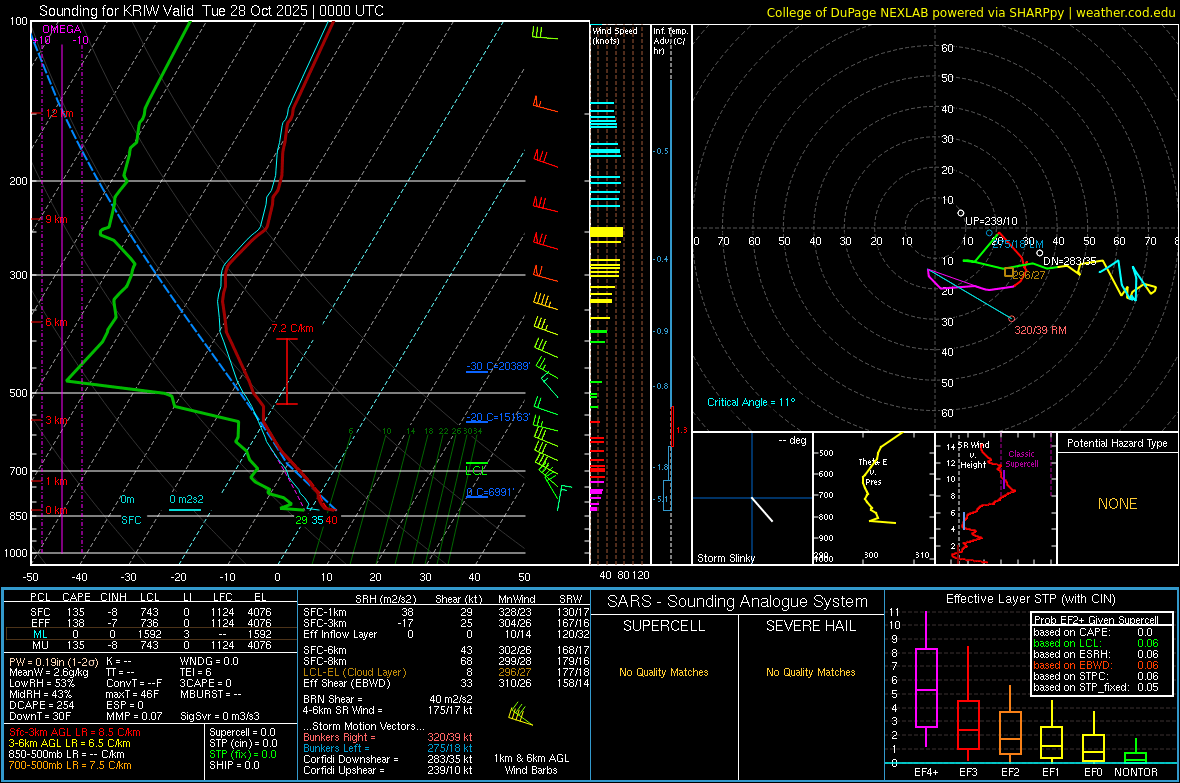Select the EFF parcel row in table
Image resolution: width=1180 pixels, height=783 pixels.
tap(151, 623)
